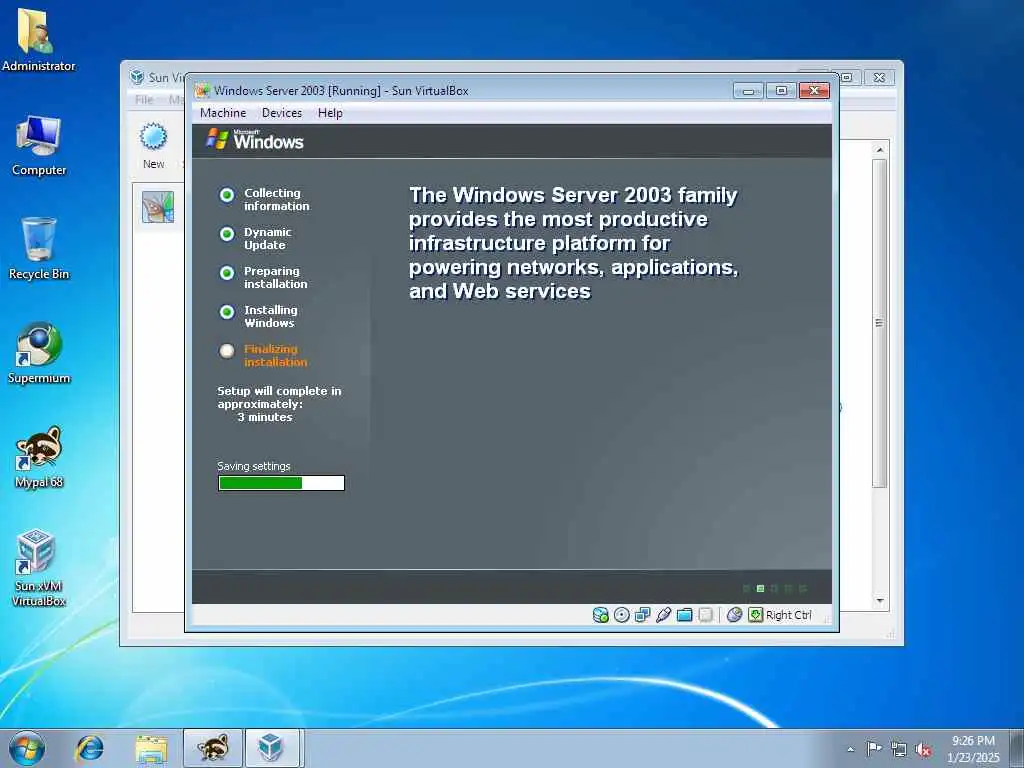This screenshot has height=768, width=1024.
Task: Open the Machine menu
Action: tap(223, 113)
